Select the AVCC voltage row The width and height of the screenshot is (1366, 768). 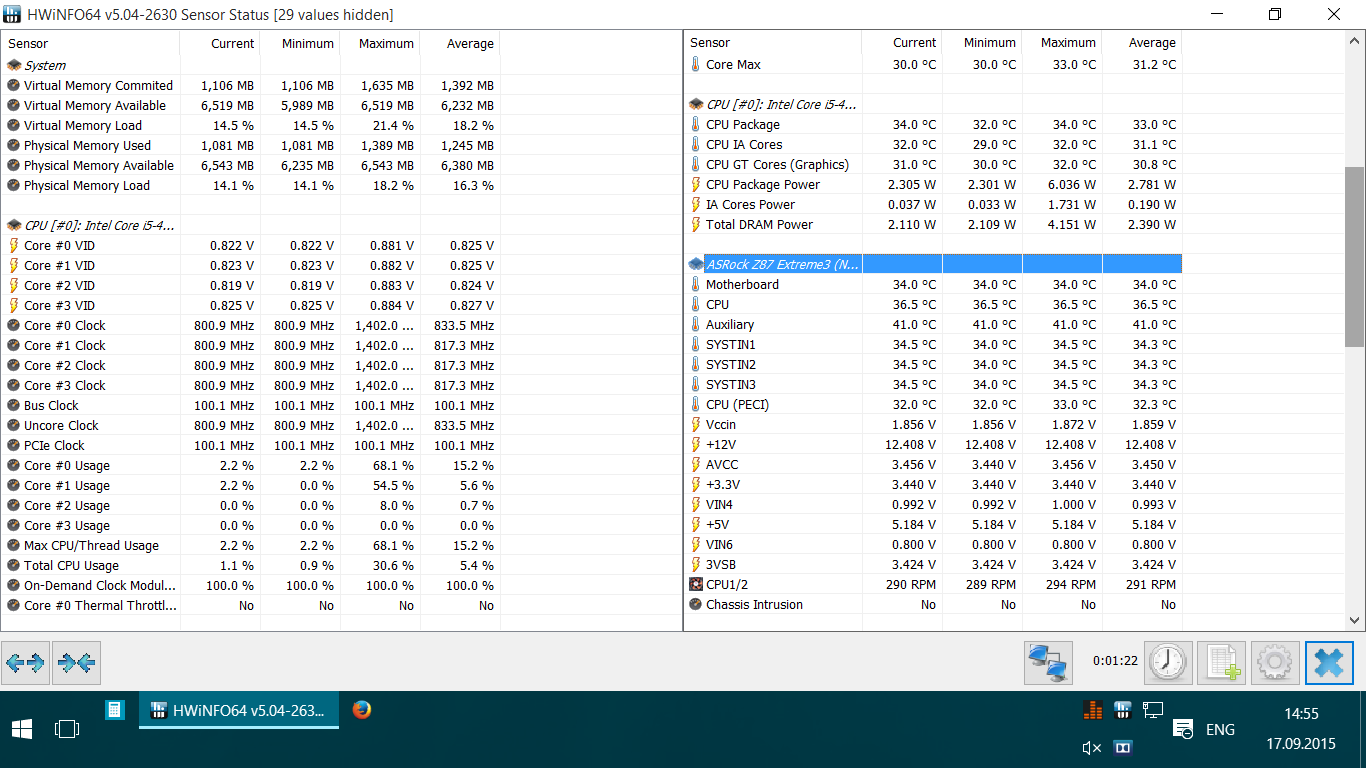934,464
